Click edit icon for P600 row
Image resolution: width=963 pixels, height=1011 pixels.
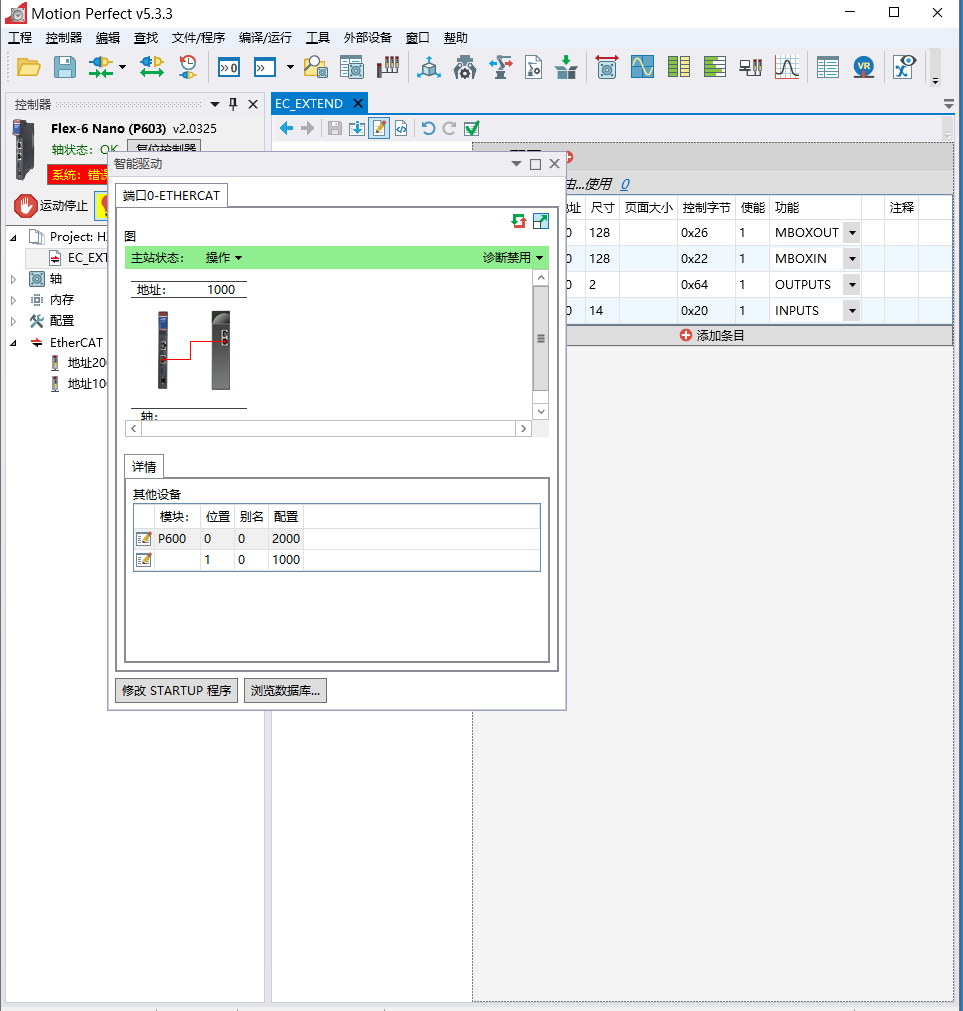144,538
